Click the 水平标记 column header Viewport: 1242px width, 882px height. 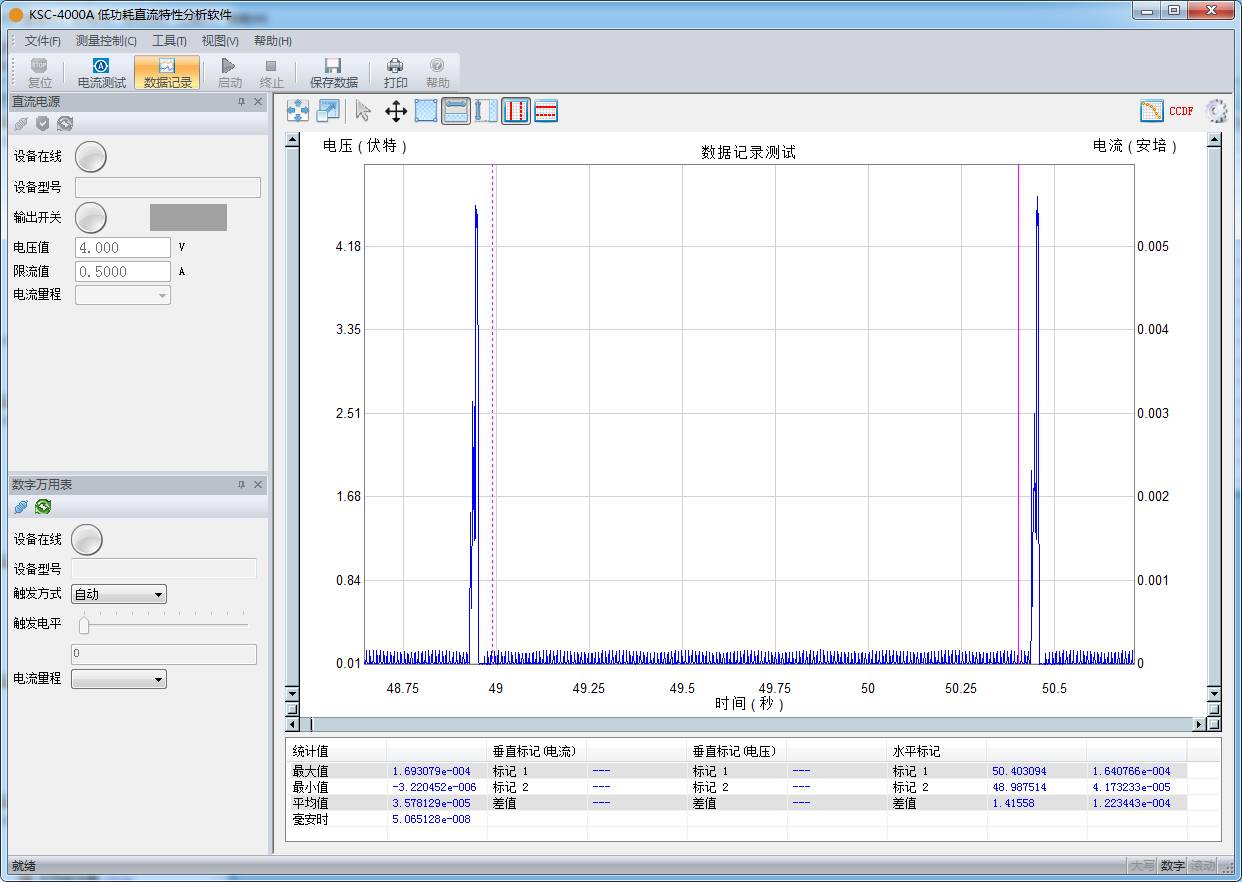coord(937,751)
